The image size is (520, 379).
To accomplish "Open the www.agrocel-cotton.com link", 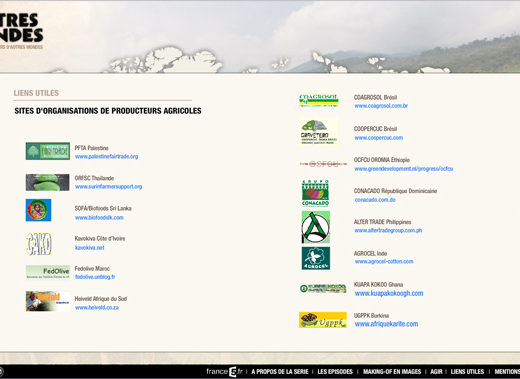I will tap(384, 261).
